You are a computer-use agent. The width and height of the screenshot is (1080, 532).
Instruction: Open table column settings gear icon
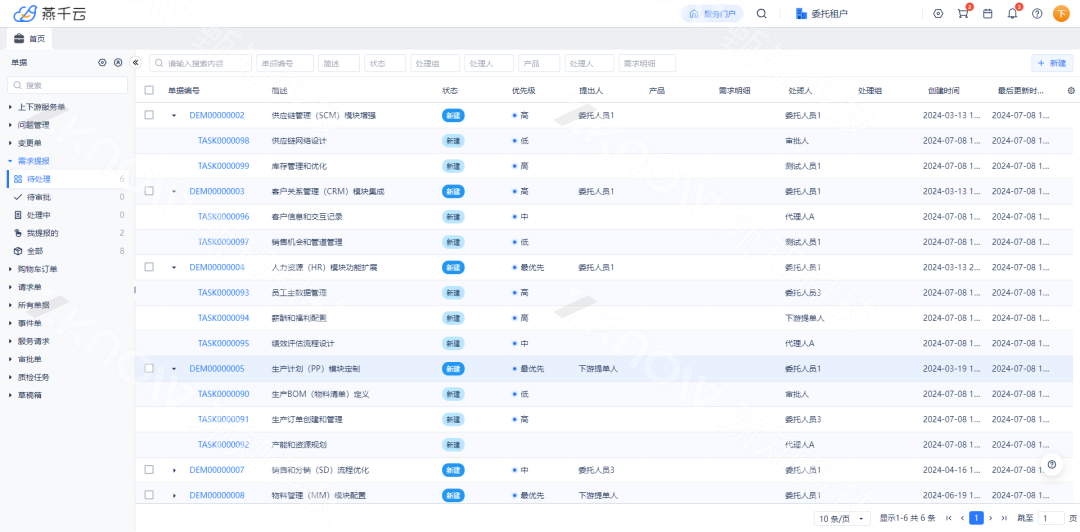click(x=1071, y=90)
